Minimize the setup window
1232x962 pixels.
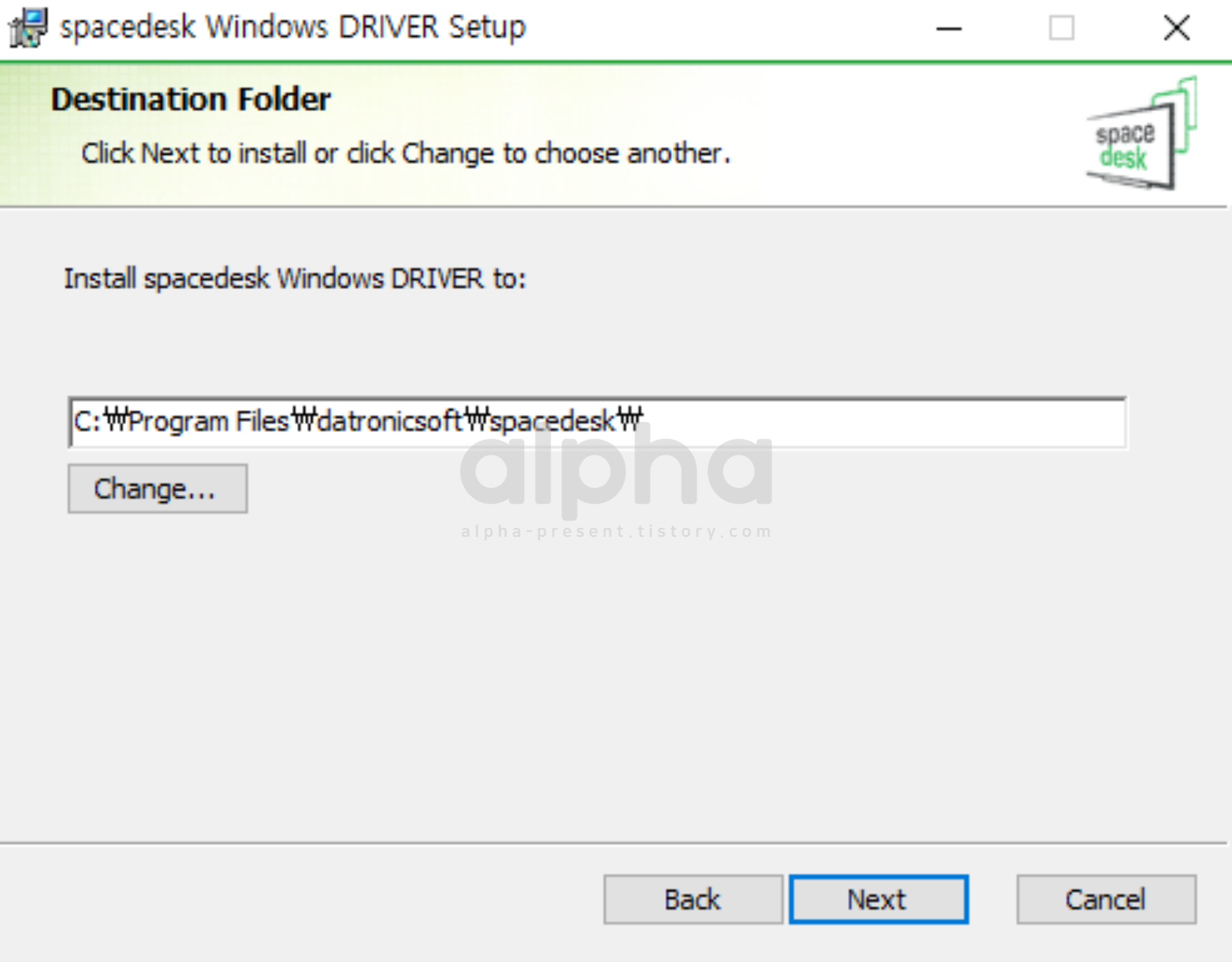click(x=949, y=28)
